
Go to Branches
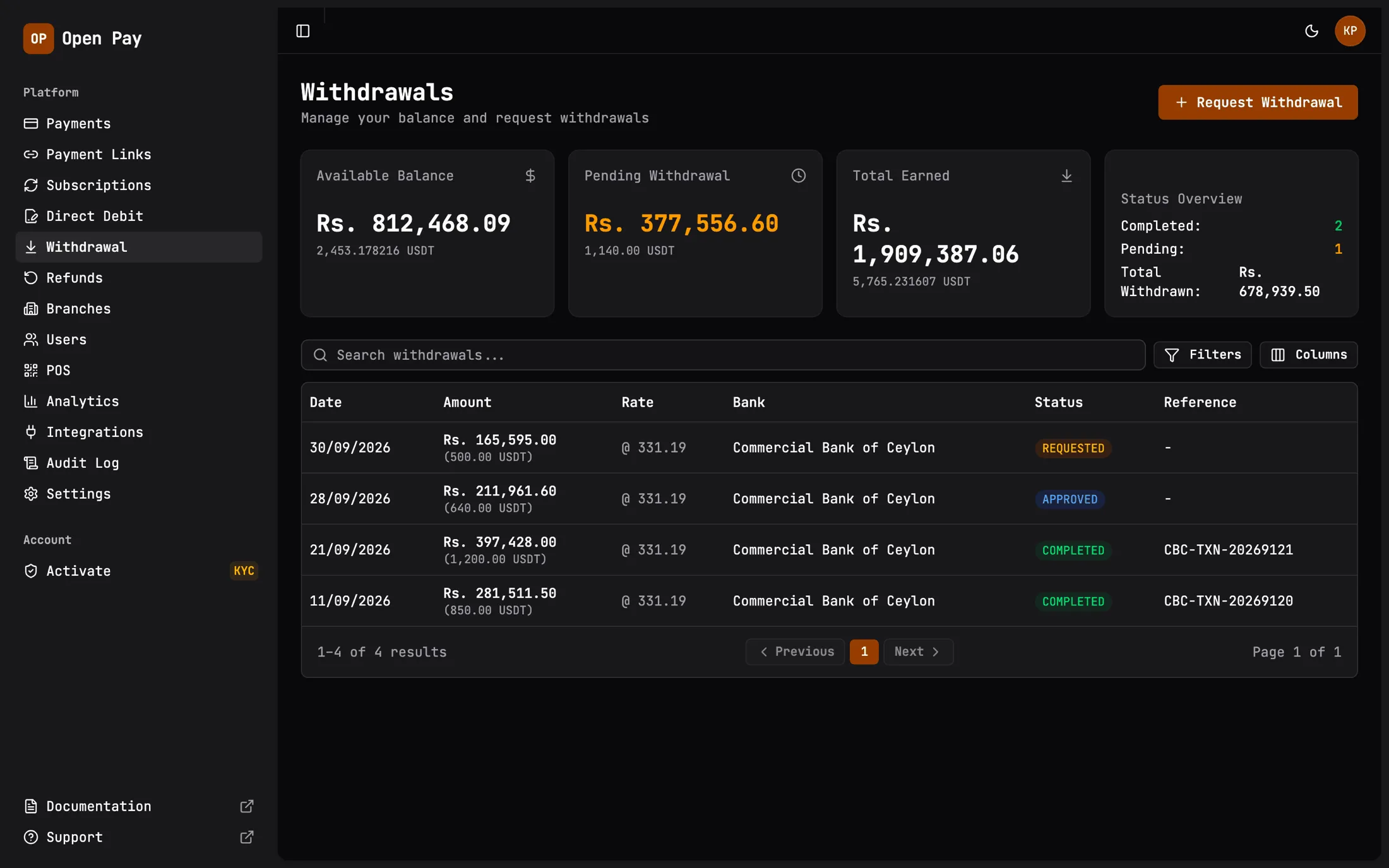point(139,309)
